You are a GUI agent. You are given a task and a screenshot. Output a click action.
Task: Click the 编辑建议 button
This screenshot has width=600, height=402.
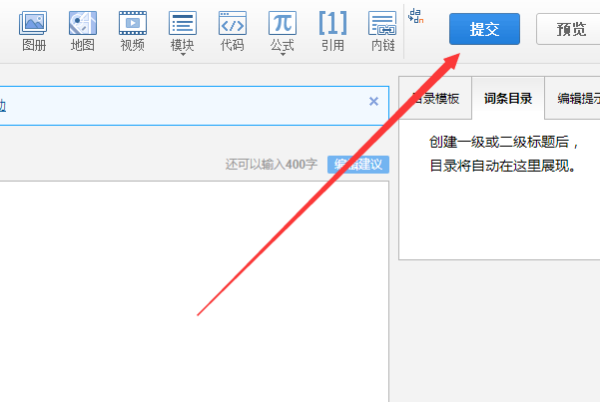(358, 164)
